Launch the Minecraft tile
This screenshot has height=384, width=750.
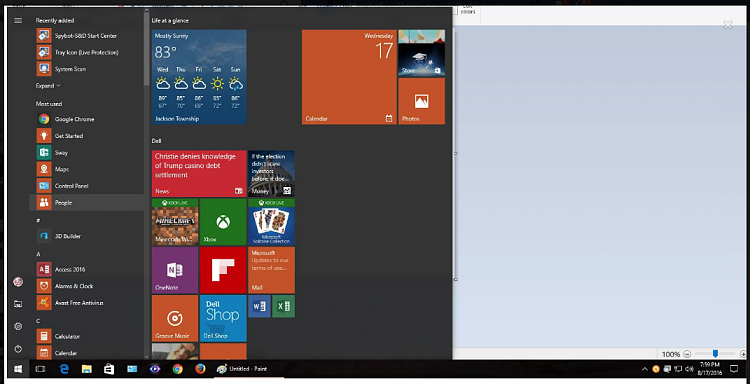coord(175,222)
